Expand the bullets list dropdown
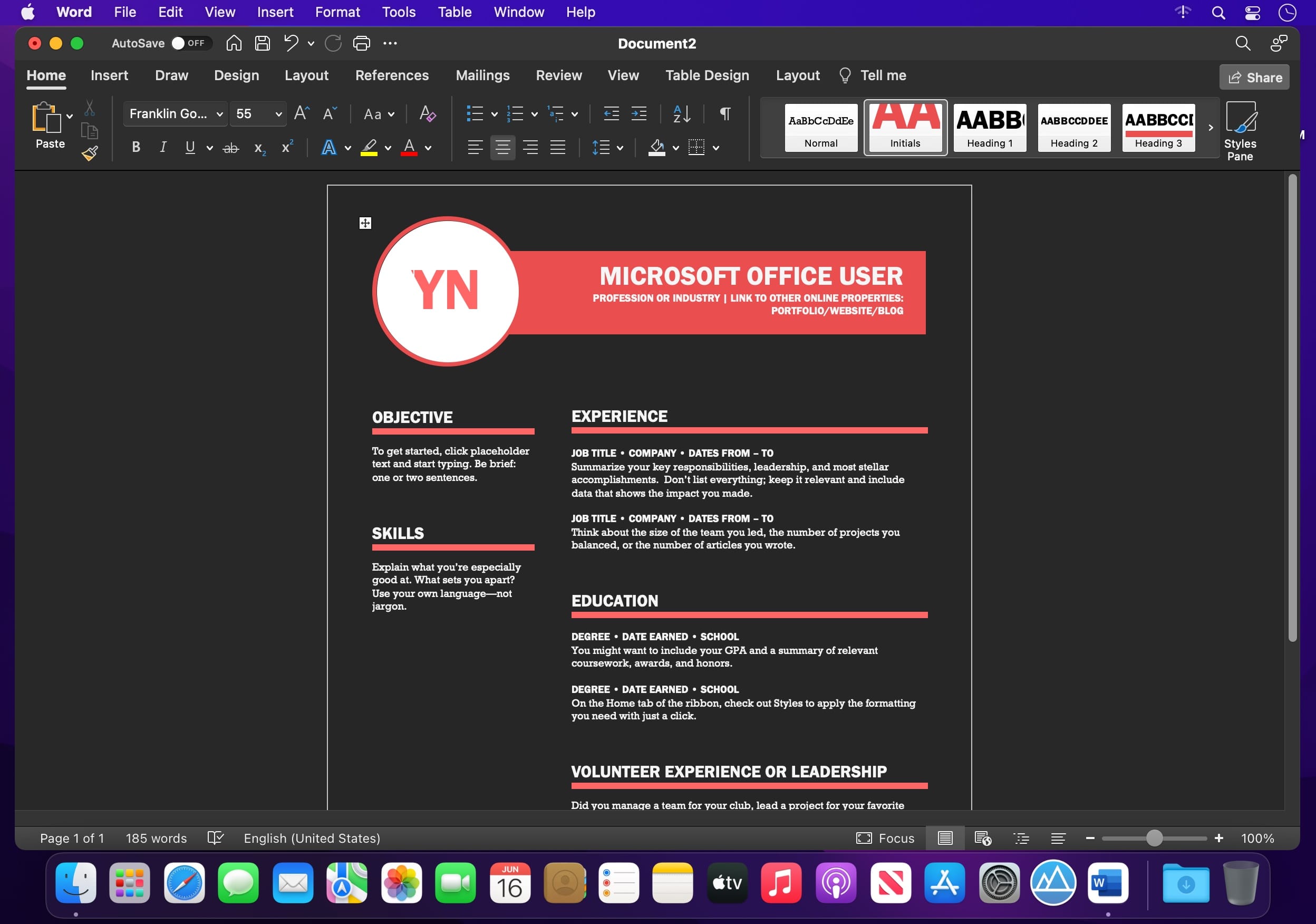This screenshot has height=924, width=1316. click(x=494, y=114)
